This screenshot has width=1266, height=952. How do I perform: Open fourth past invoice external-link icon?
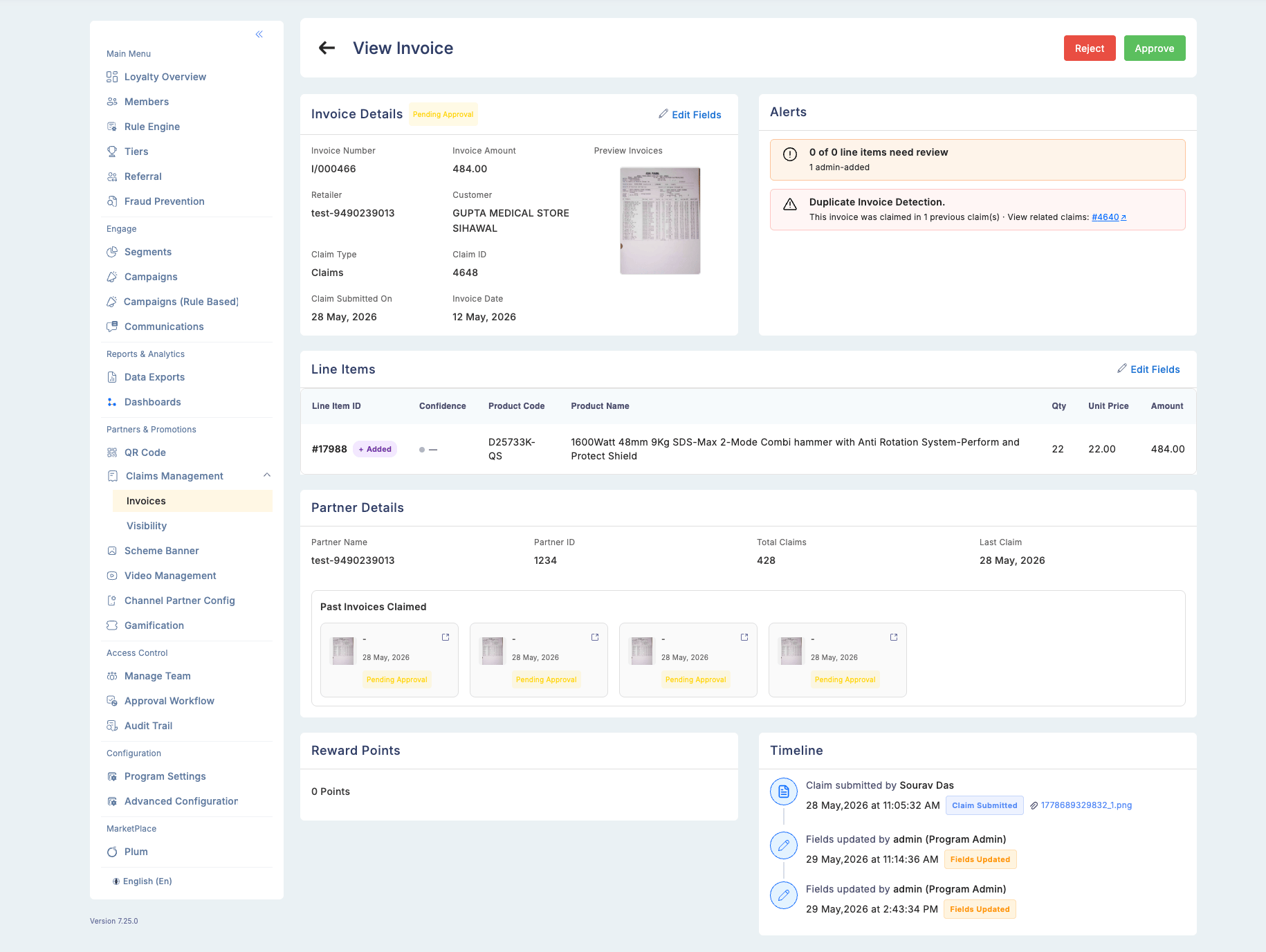[x=894, y=637]
